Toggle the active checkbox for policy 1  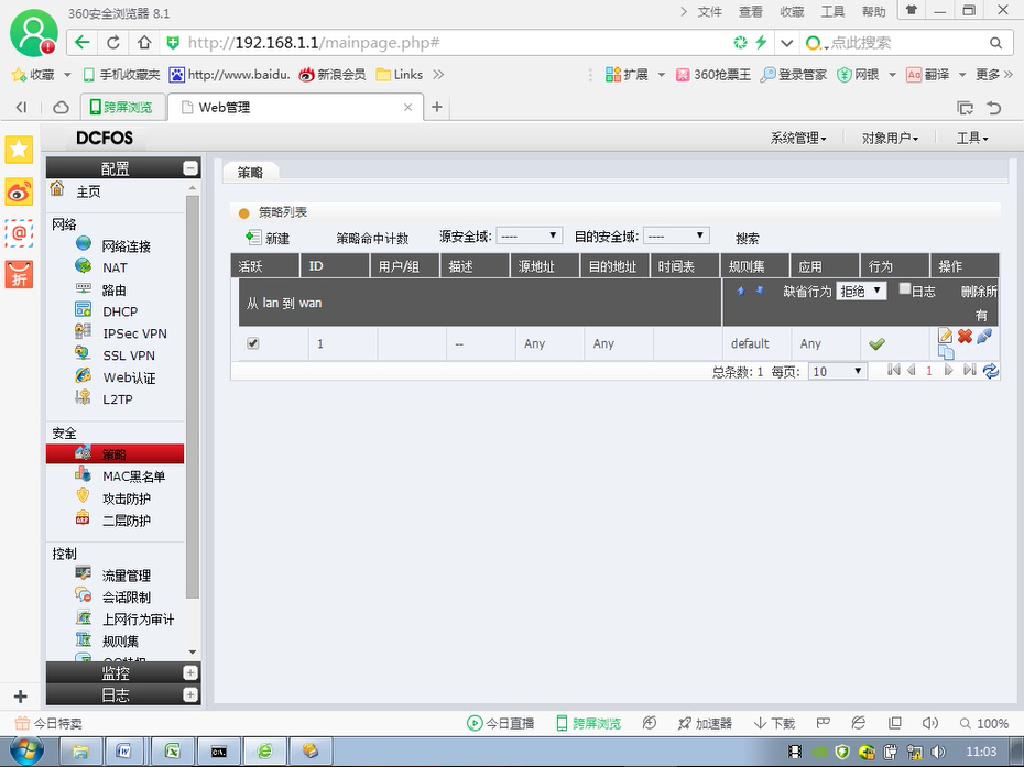[253, 344]
